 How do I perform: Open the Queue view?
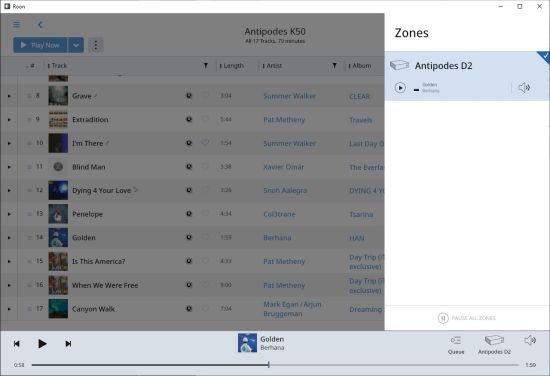(456, 345)
